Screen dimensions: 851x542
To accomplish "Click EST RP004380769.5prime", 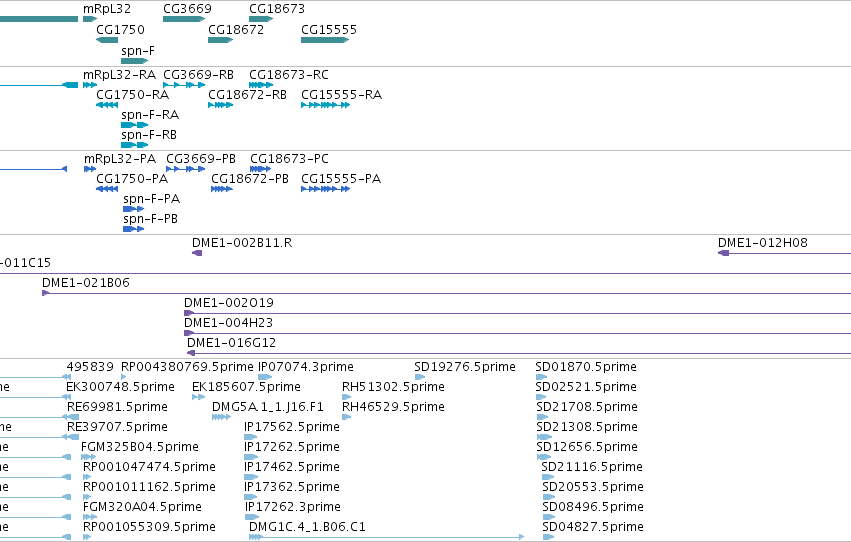I will click(187, 367).
